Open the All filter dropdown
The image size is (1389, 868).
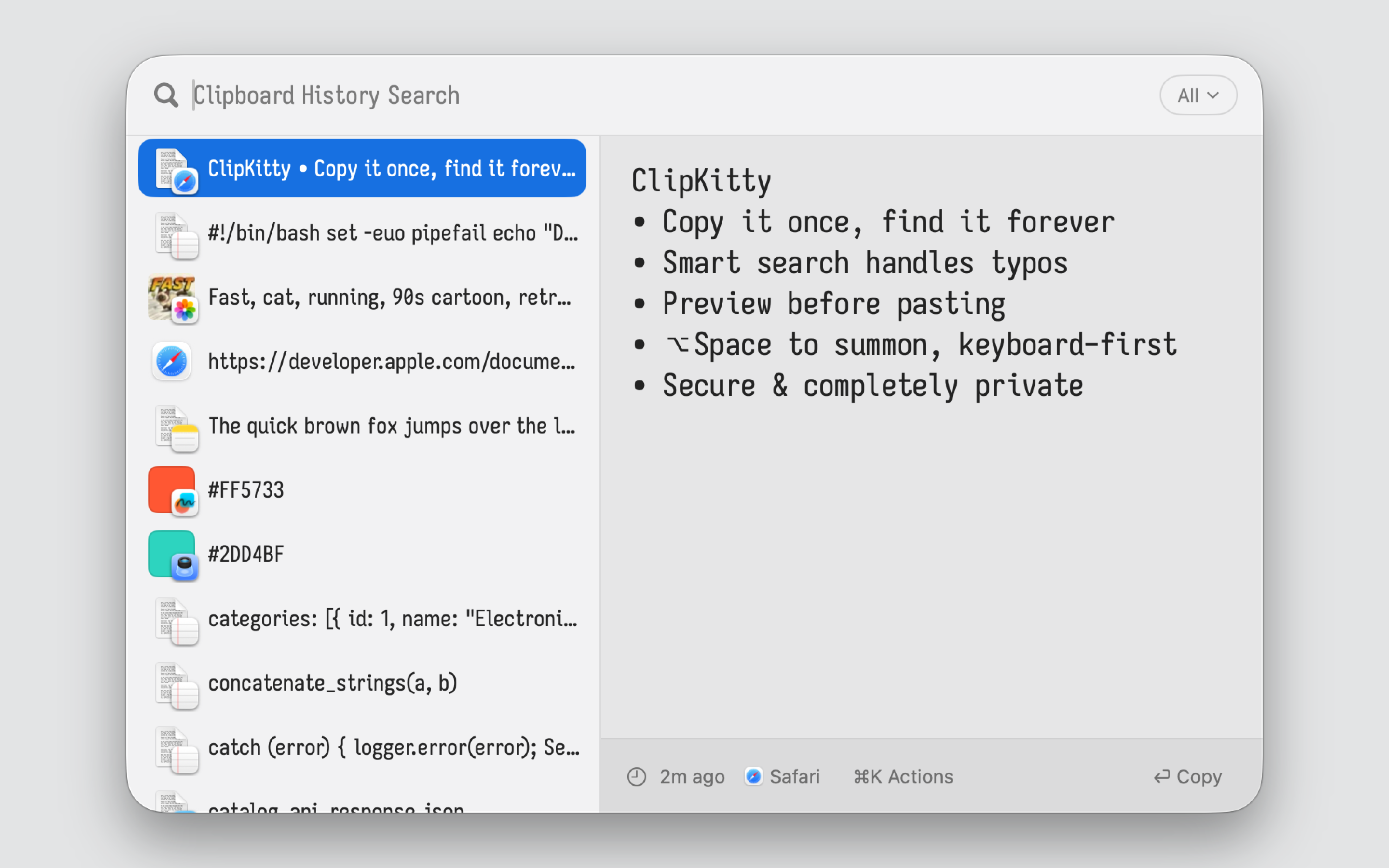1198,95
